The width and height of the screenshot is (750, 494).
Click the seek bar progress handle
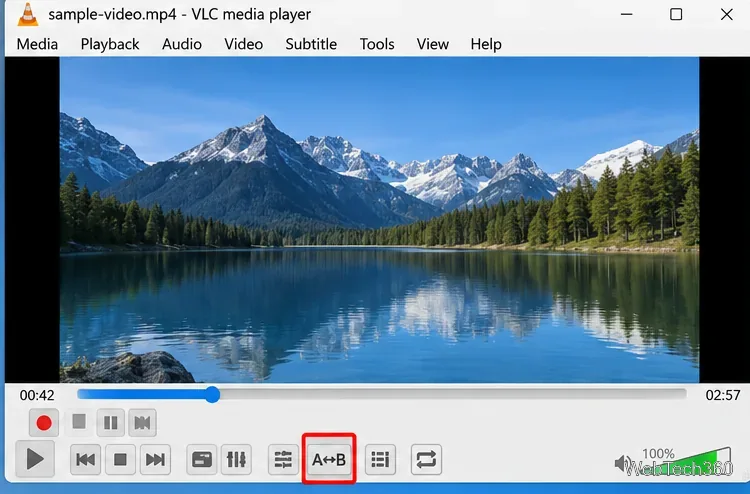click(x=212, y=395)
